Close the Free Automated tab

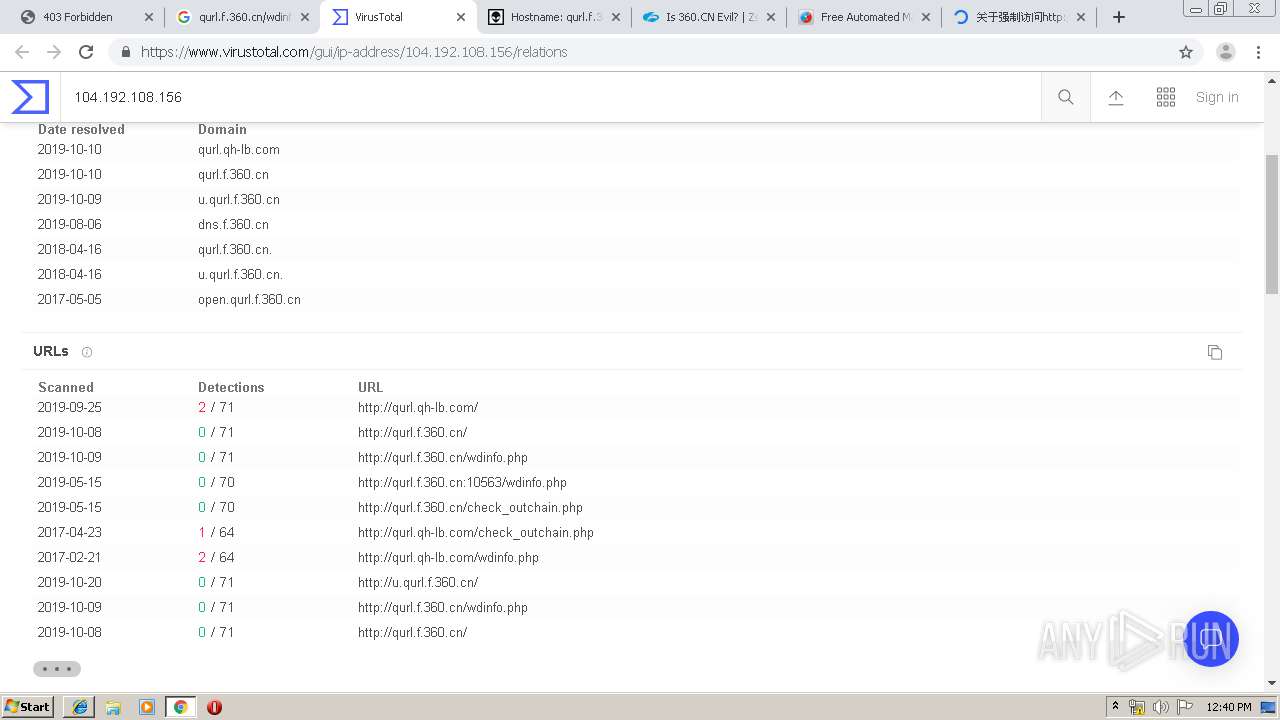click(925, 17)
